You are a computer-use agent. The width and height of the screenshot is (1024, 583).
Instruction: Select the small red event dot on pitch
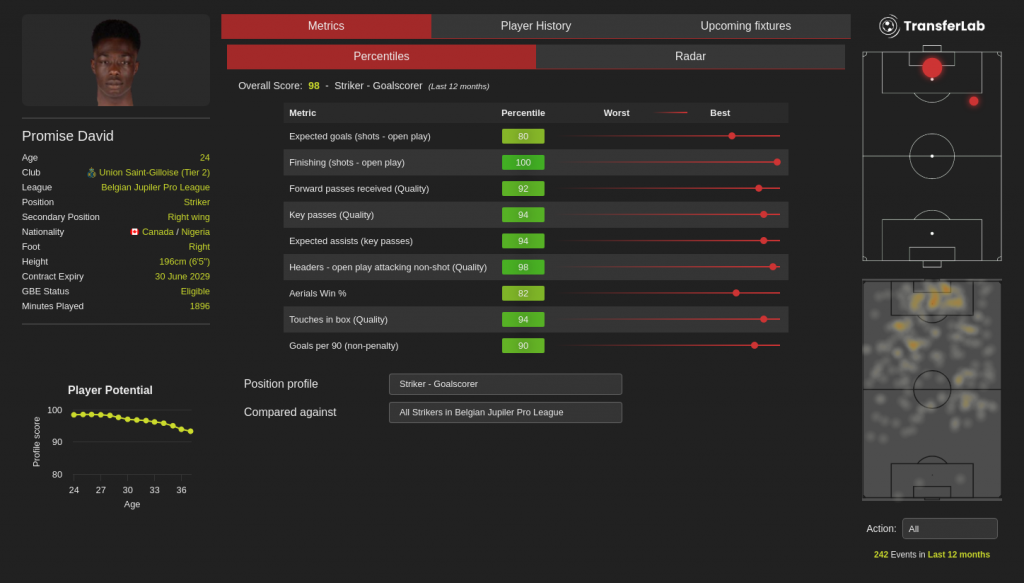click(973, 101)
